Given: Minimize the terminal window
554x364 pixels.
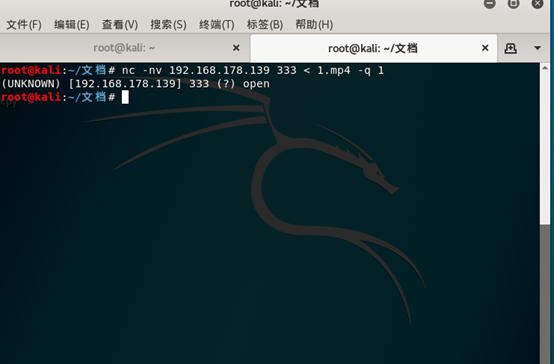Looking at the screenshot, I should [490, 4].
